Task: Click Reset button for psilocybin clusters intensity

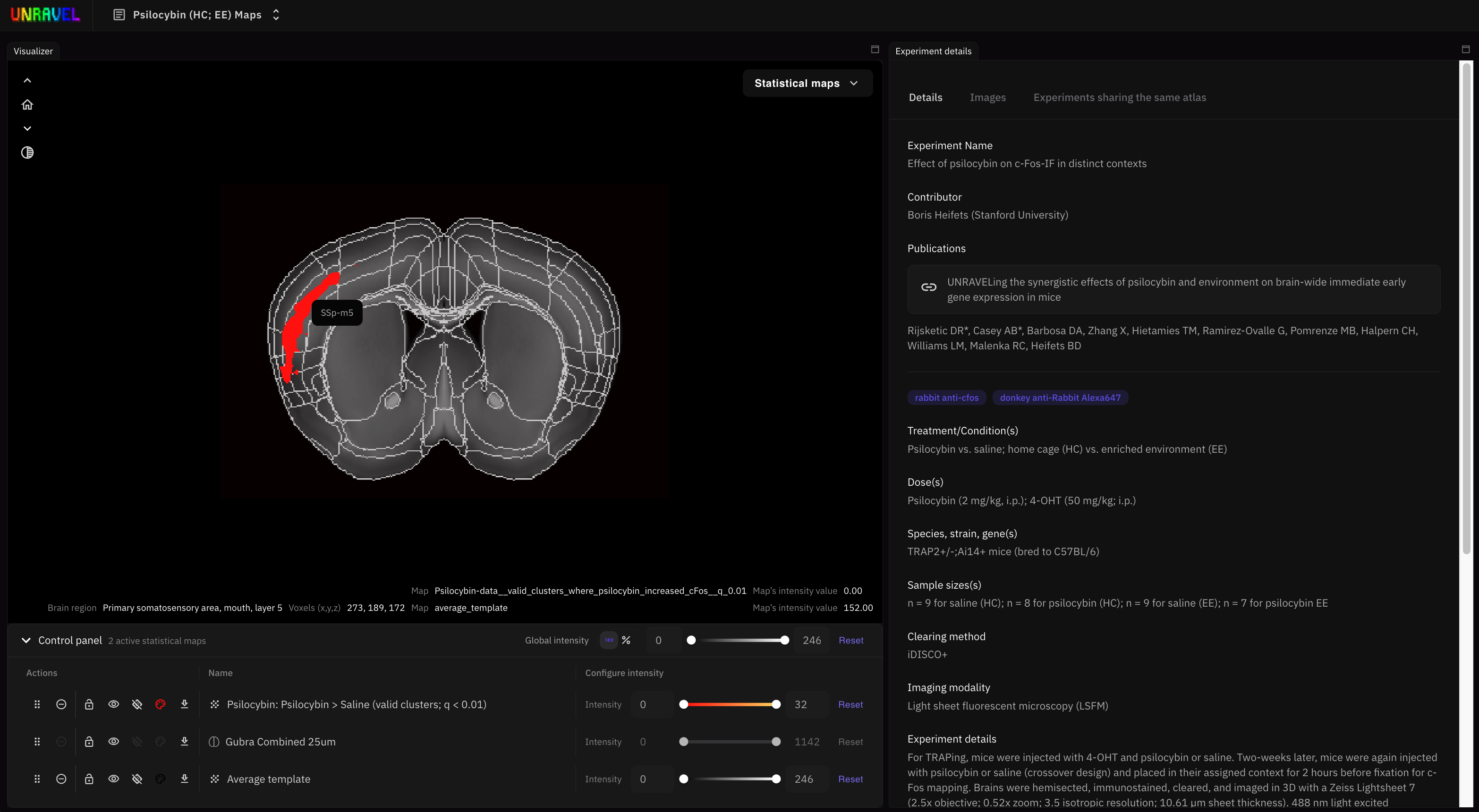Action: [x=850, y=705]
